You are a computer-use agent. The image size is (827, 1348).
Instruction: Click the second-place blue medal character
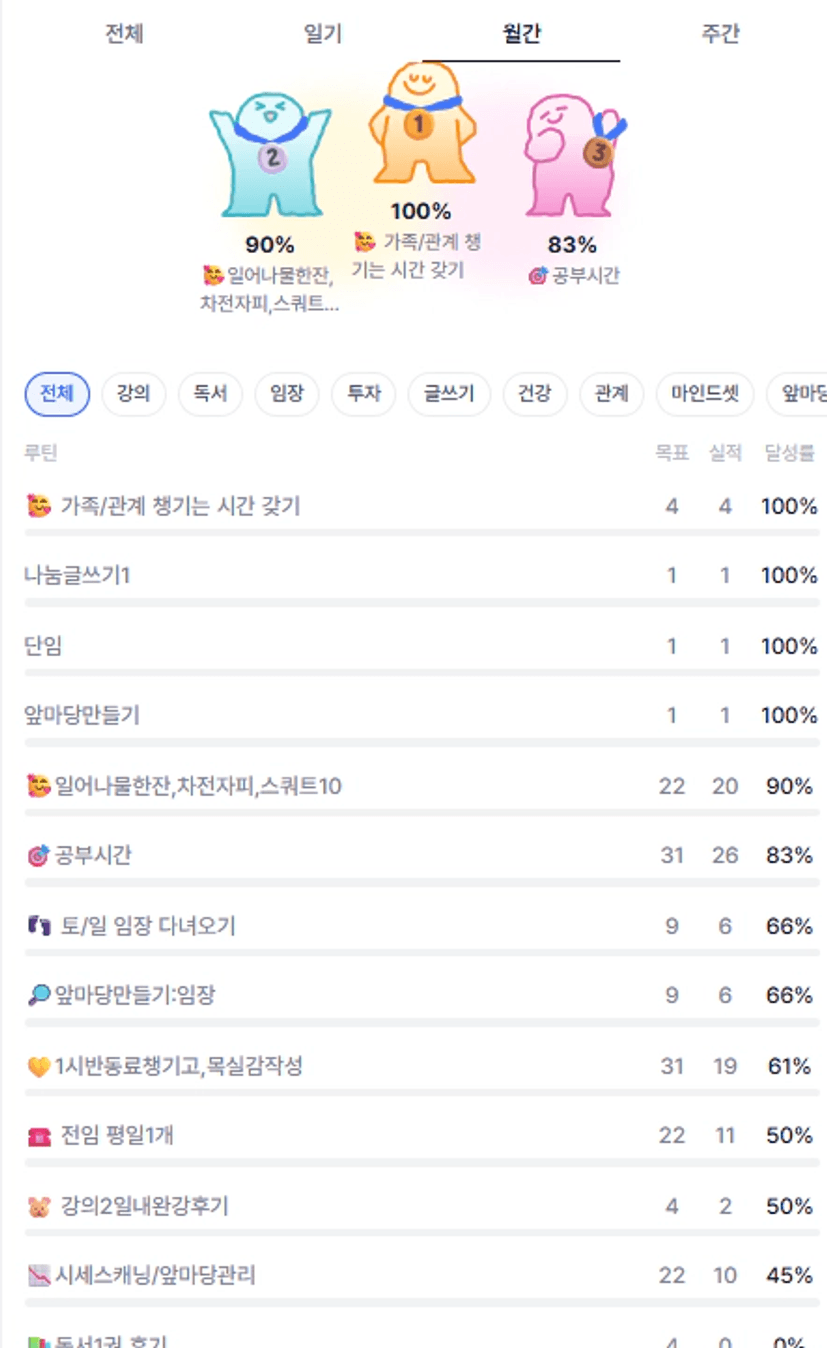pyautogui.click(x=270, y=155)
